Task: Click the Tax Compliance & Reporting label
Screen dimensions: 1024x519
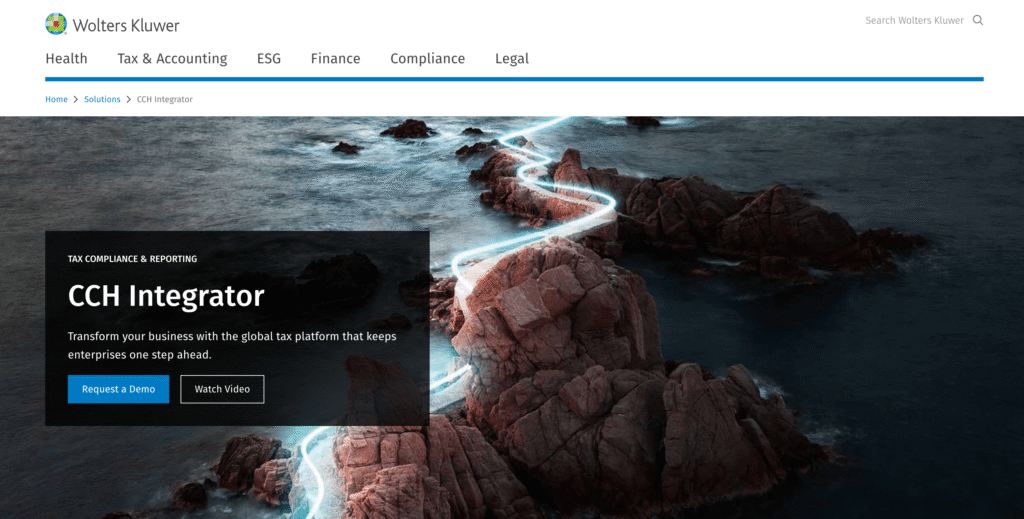Action: (133, 259)
